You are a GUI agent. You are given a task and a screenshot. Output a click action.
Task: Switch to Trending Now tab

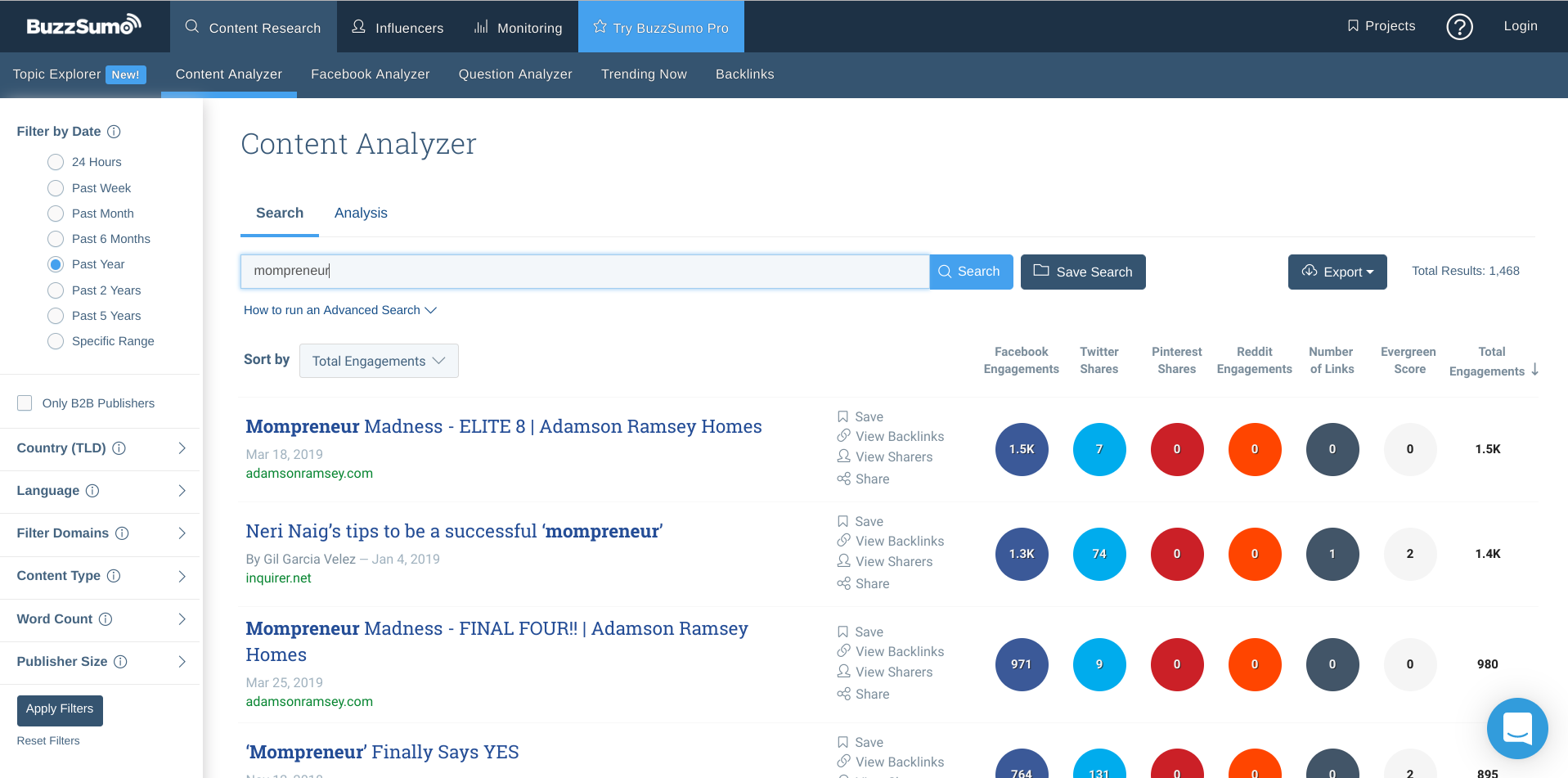point(644,74)
